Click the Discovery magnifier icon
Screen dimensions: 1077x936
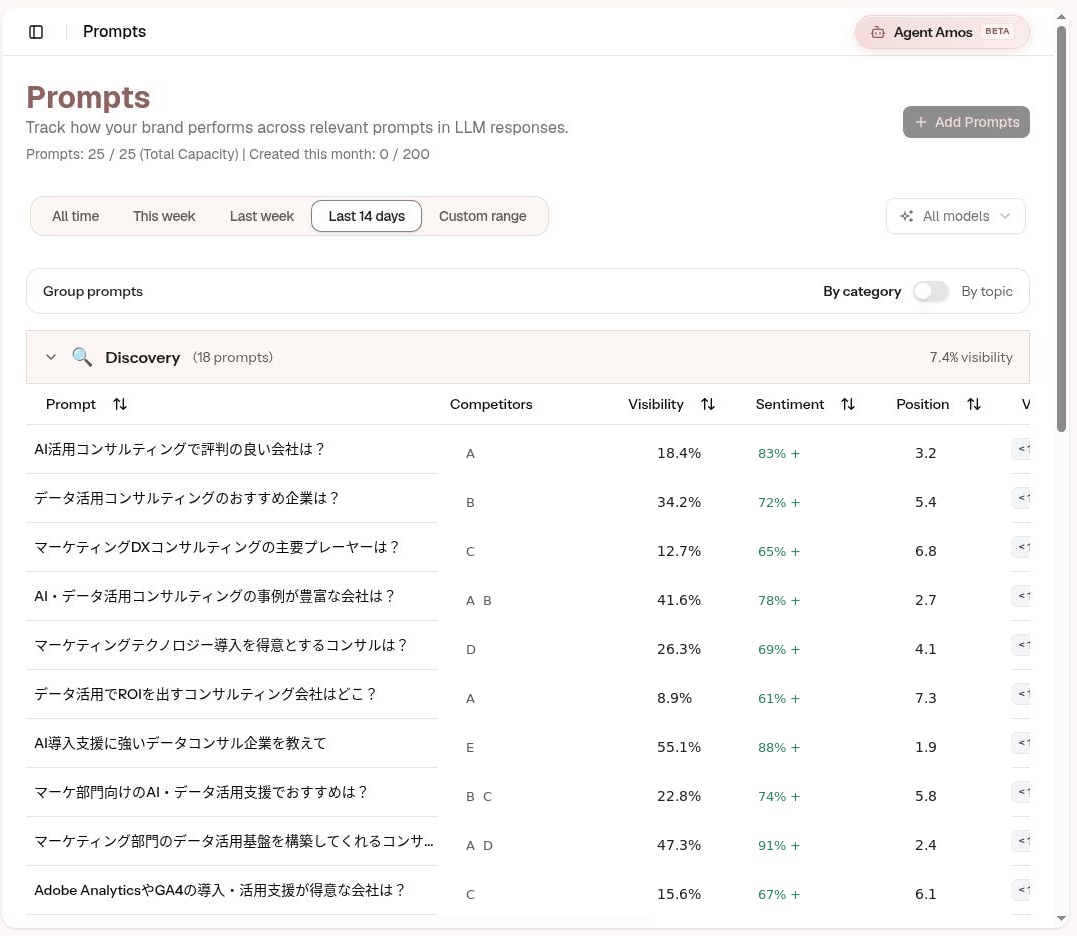(x=82, y=357)
